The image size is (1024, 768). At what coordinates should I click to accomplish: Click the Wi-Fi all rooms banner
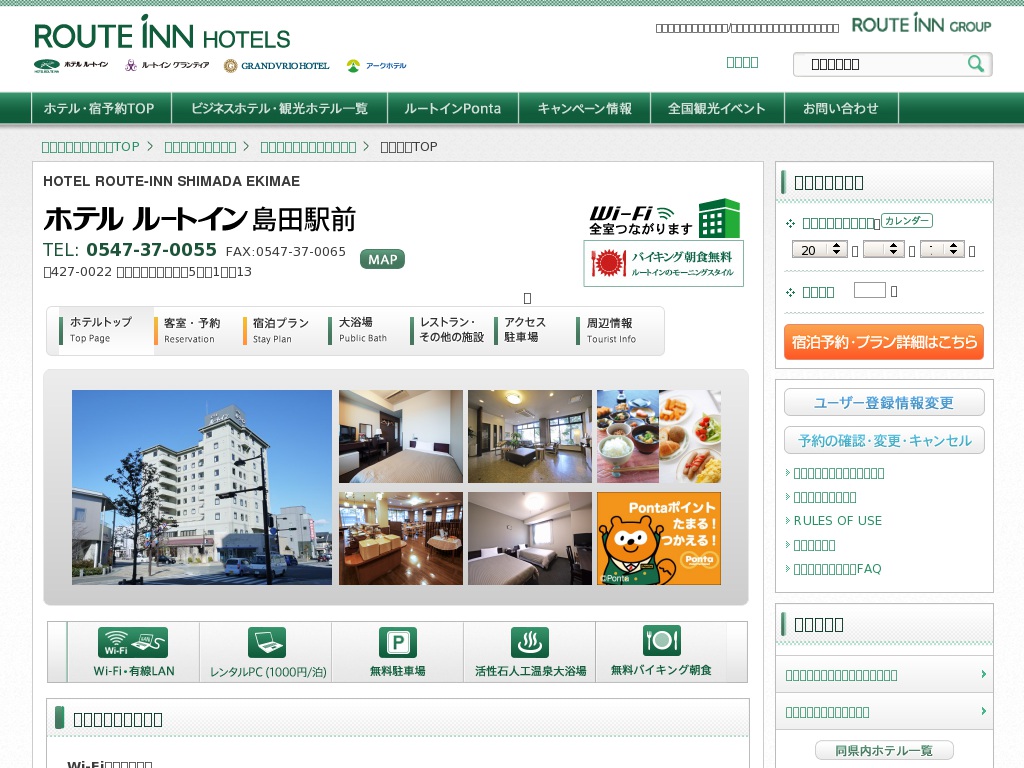click(x=664, y=219)
